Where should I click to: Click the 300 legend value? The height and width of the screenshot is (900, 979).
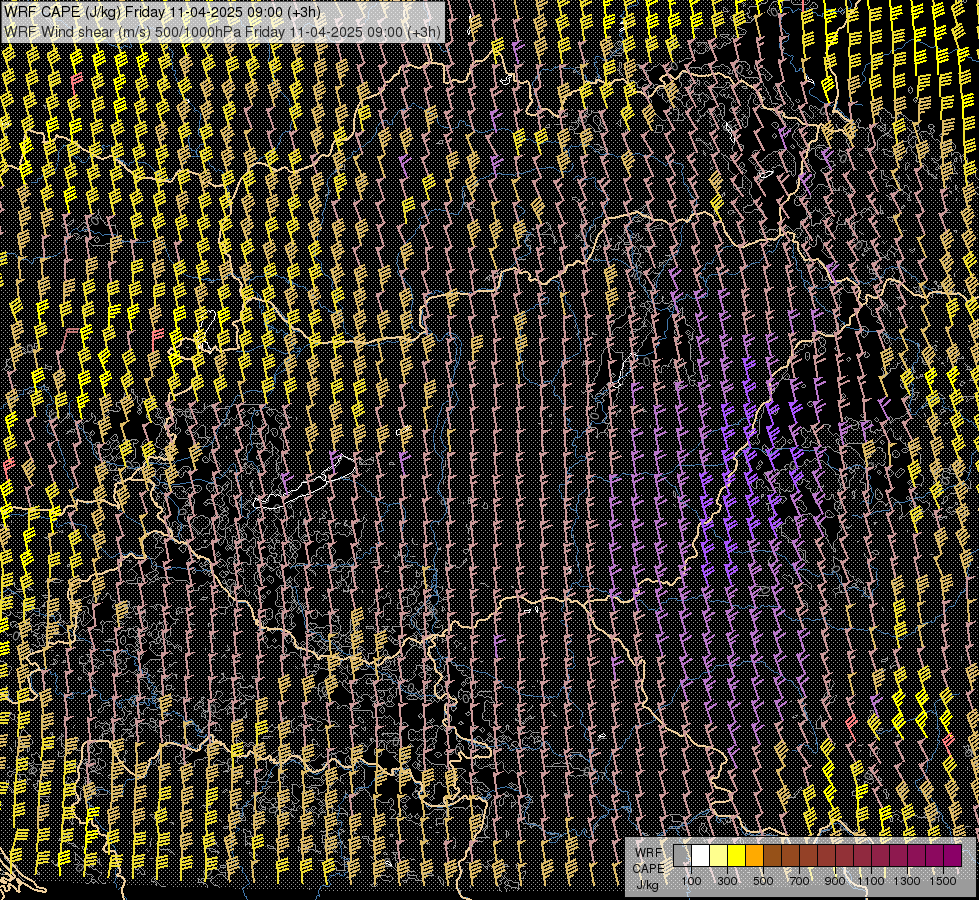click(727, 881)
